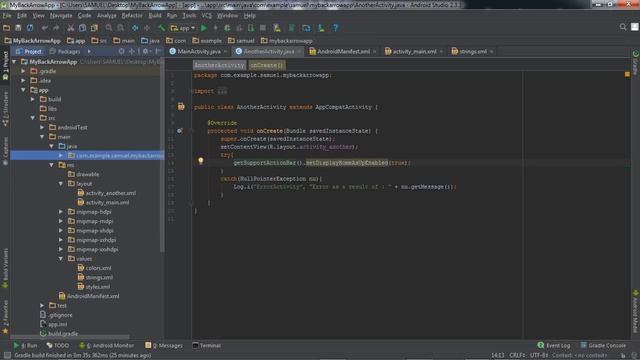
Task: Click the class gutter icon beside AnotherActivity
Action: pyautogui.click(x=181, y=107)
